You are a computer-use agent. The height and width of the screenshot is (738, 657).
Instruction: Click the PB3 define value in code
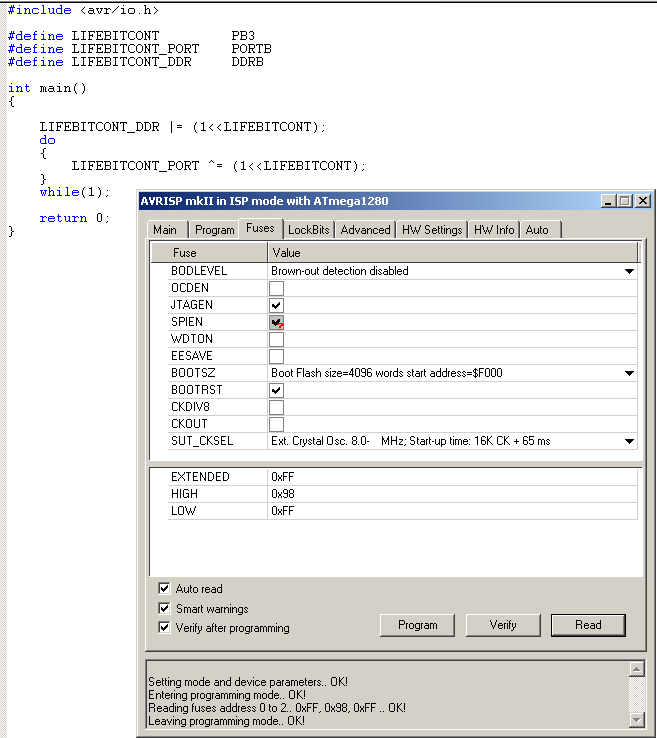pyautogui.click(x=243, y=36)
